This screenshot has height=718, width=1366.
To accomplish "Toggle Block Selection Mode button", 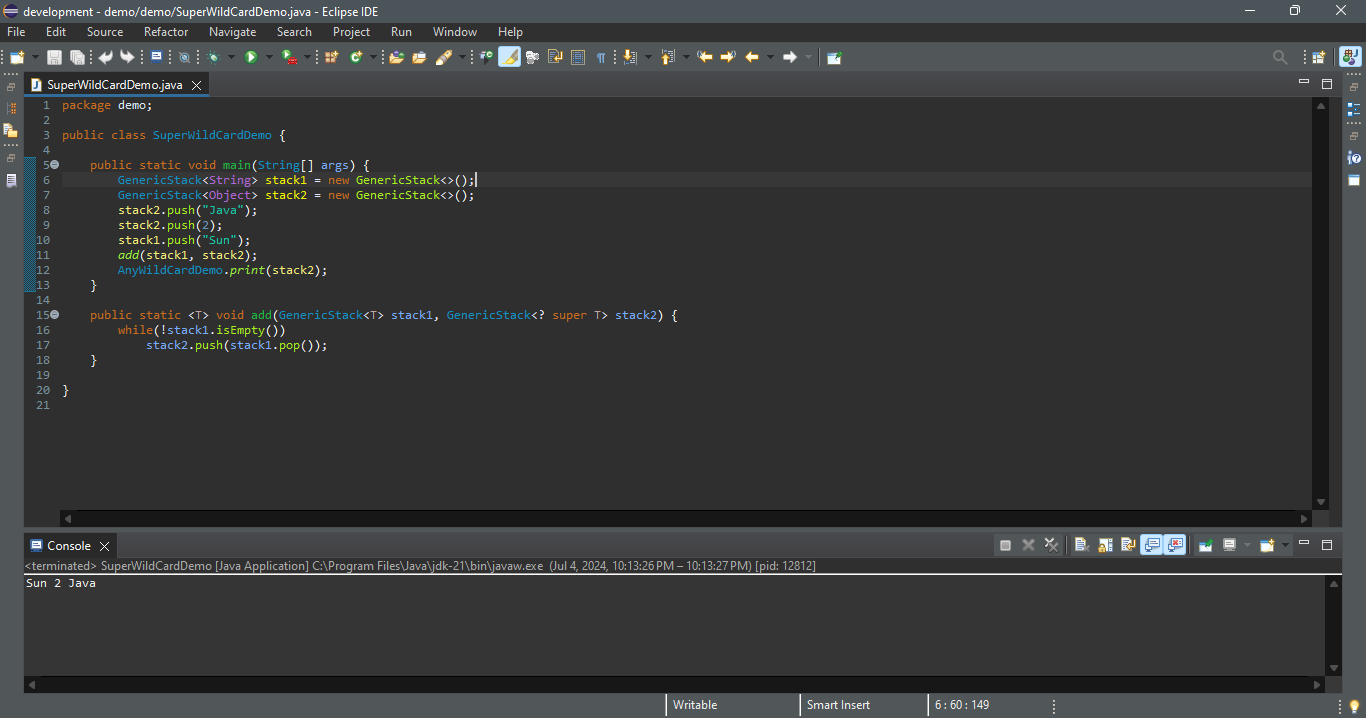I will pyautogui.click(x=577, y=57).
